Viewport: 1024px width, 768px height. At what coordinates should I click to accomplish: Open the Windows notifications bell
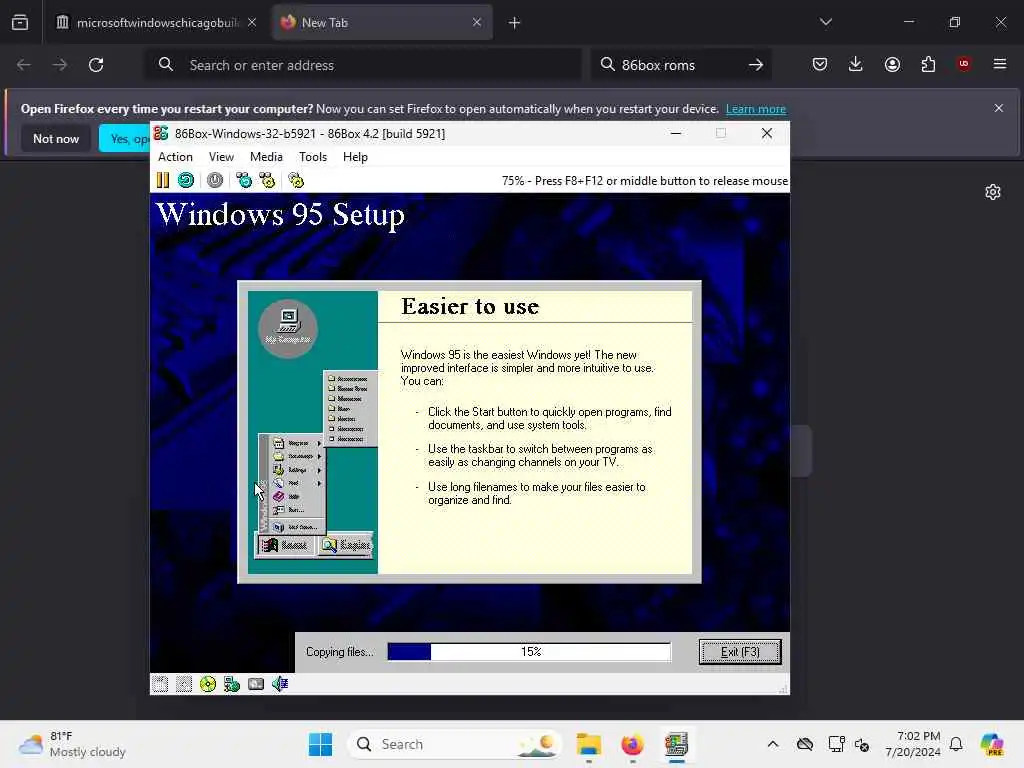[956, 744]
